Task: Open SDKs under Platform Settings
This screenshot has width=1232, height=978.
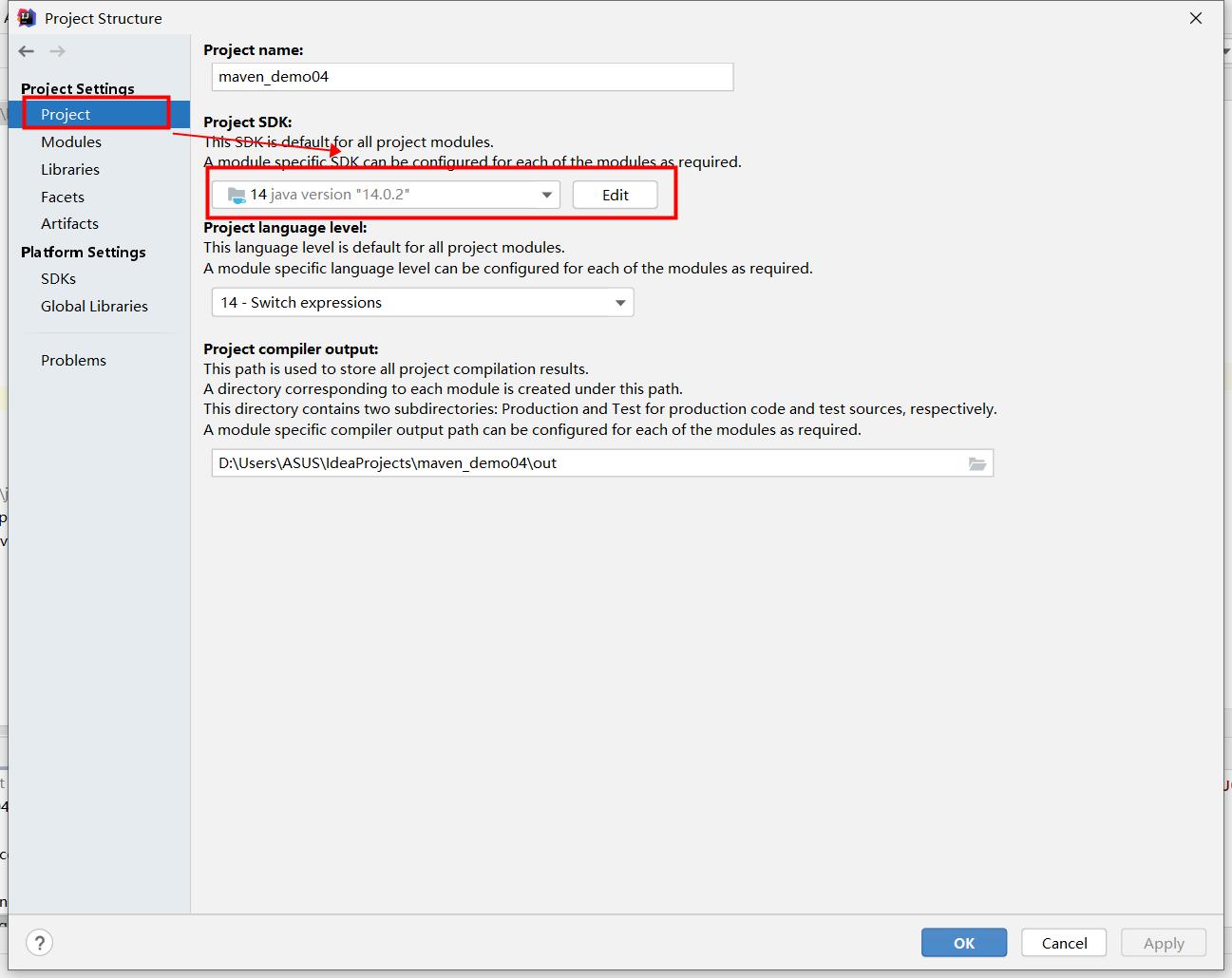Action: [x=58, y=279]
